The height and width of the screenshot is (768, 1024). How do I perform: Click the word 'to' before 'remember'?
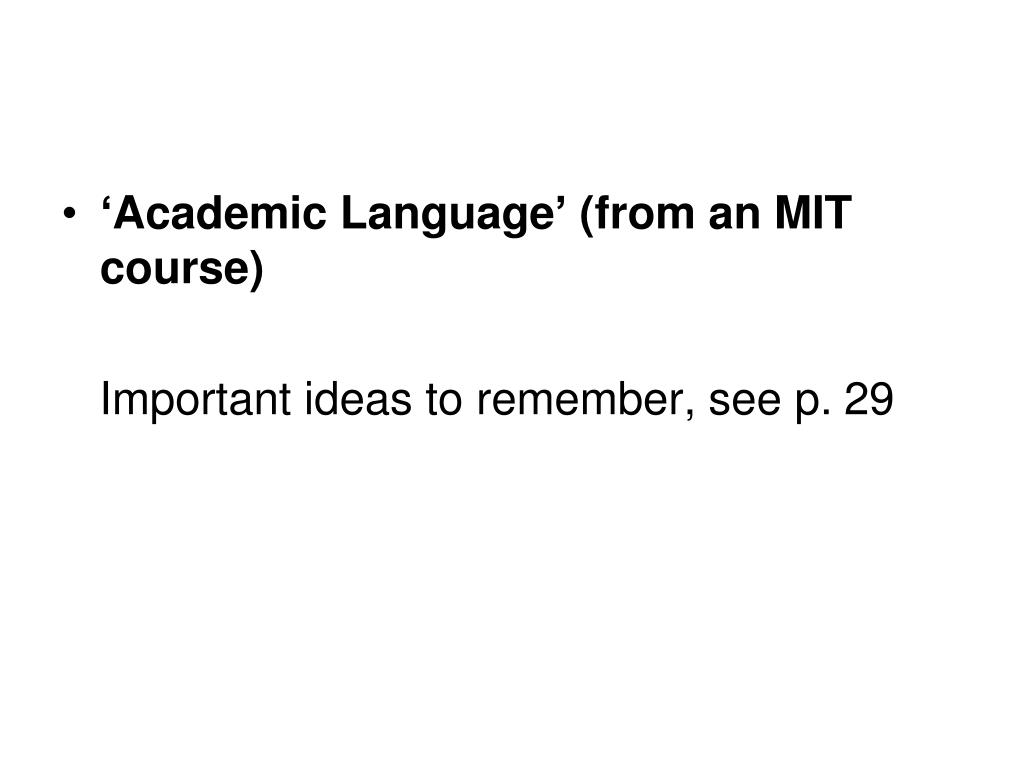click(x=444, y=400)
